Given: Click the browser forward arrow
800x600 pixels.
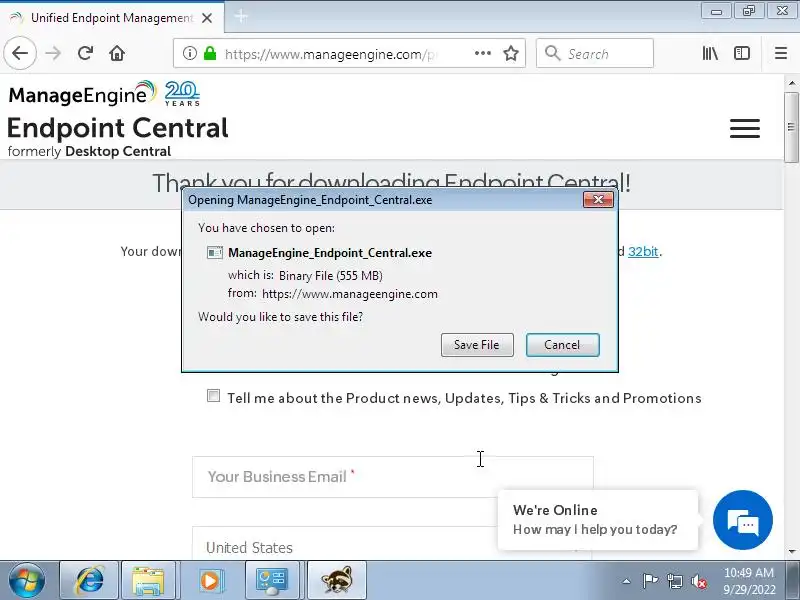Looking at the screenshot, I should 53,53.
